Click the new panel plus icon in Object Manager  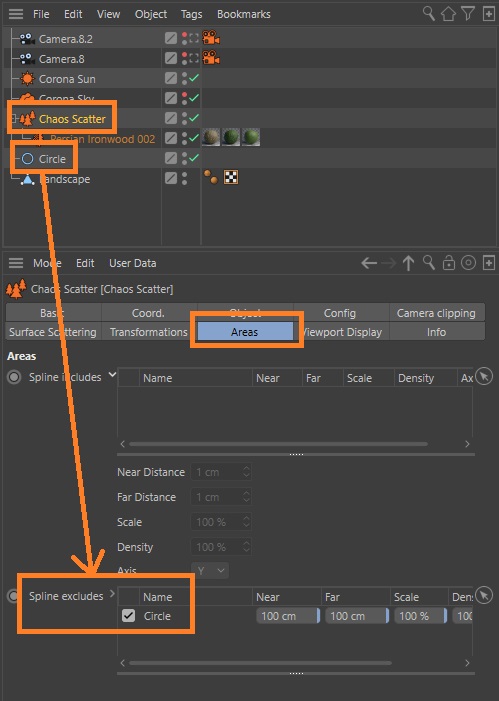489,14
